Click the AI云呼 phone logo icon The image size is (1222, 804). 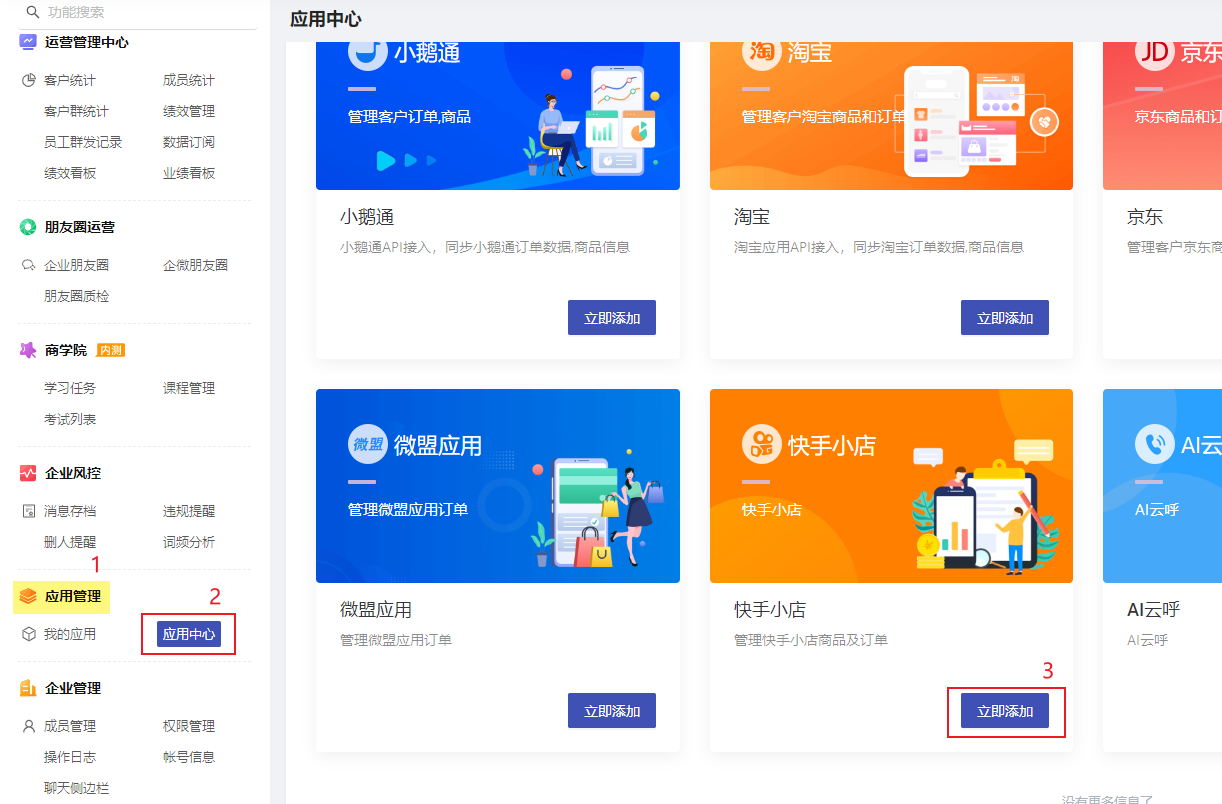coord(1155,444)
